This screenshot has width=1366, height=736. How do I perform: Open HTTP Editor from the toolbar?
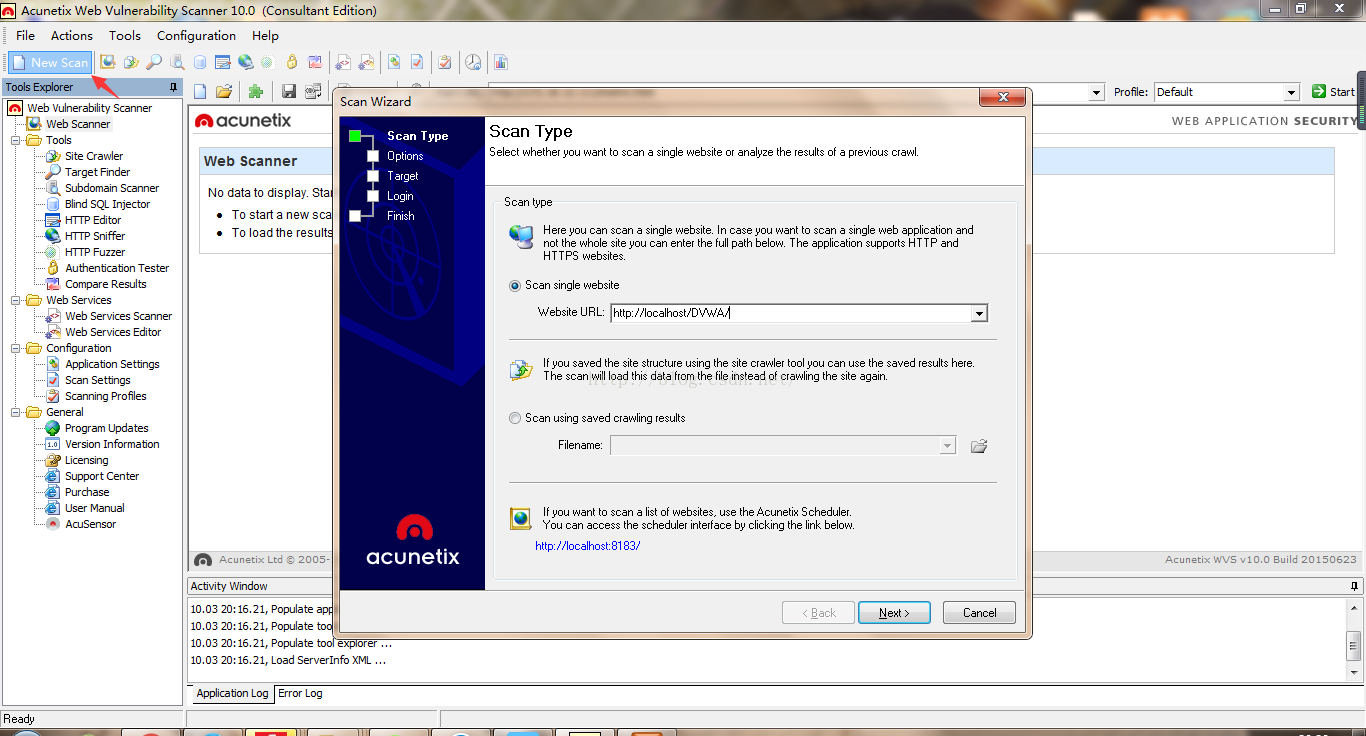point(223,63)
